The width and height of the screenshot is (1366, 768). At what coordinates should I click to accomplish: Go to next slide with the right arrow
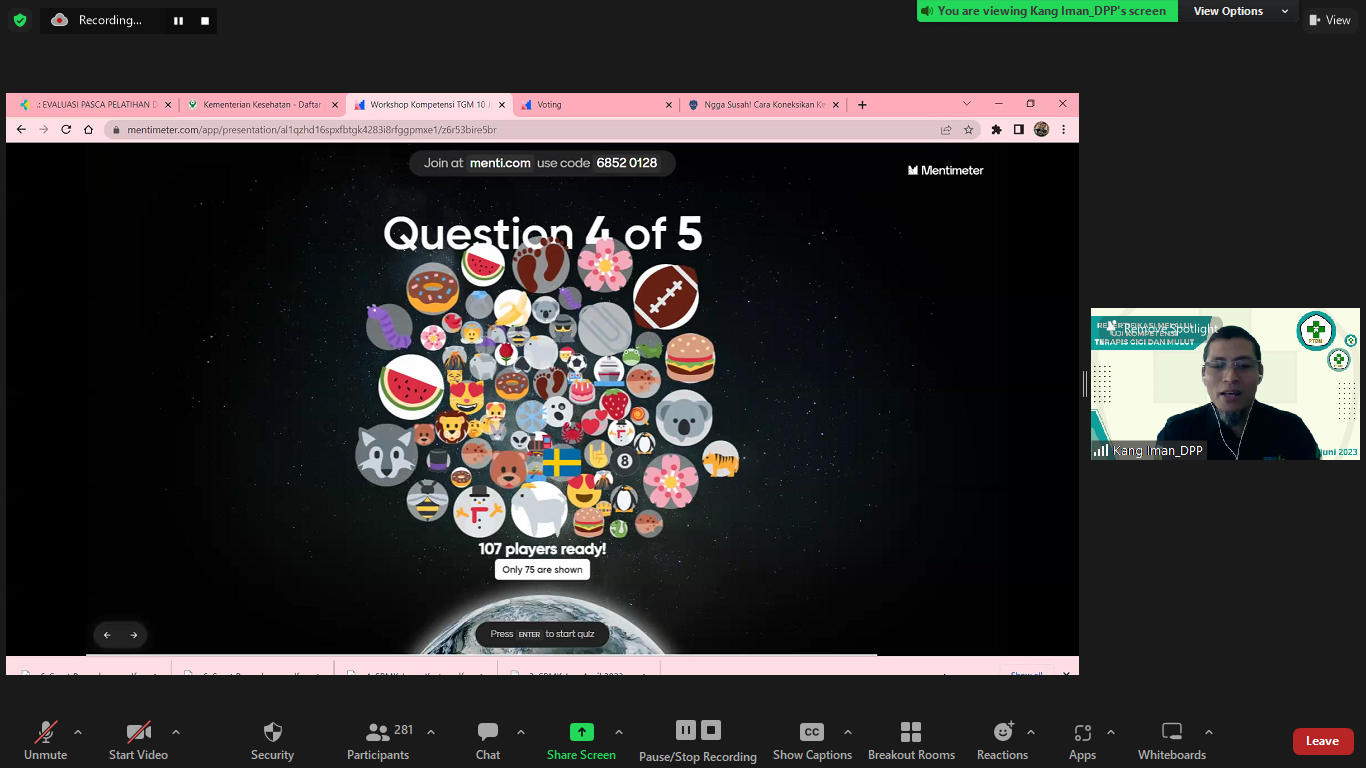click(x=134, y=635)
